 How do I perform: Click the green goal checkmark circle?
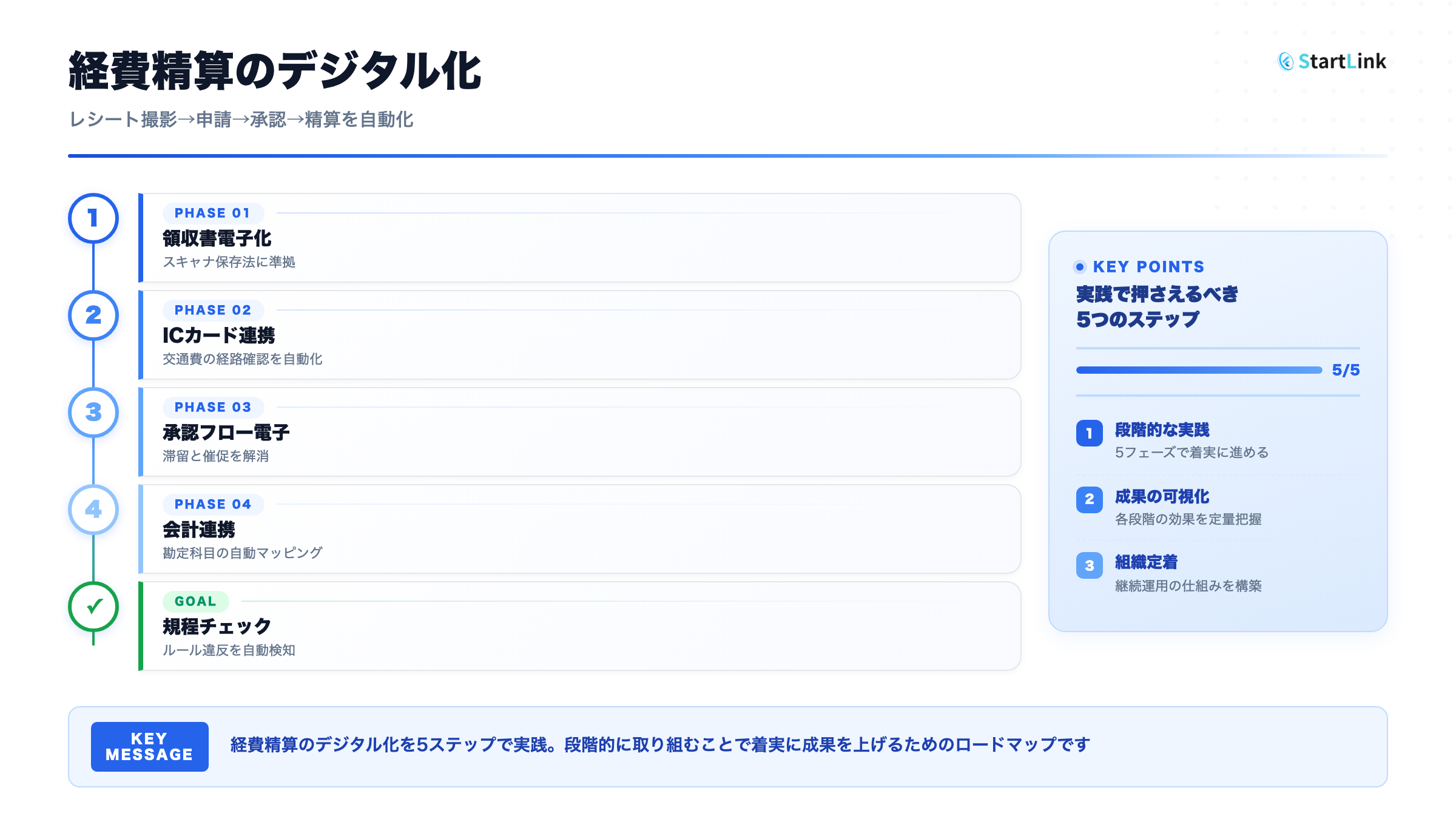point(93,607)
